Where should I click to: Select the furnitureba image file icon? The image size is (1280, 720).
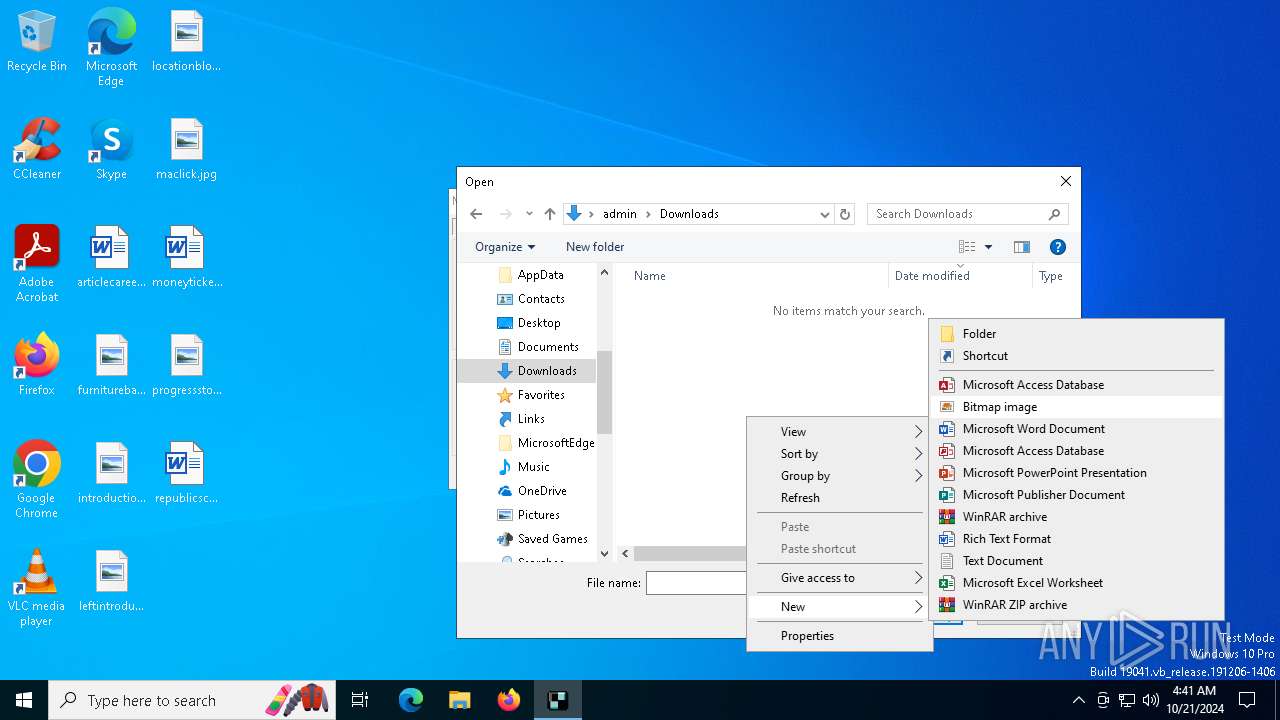[111, 365]
